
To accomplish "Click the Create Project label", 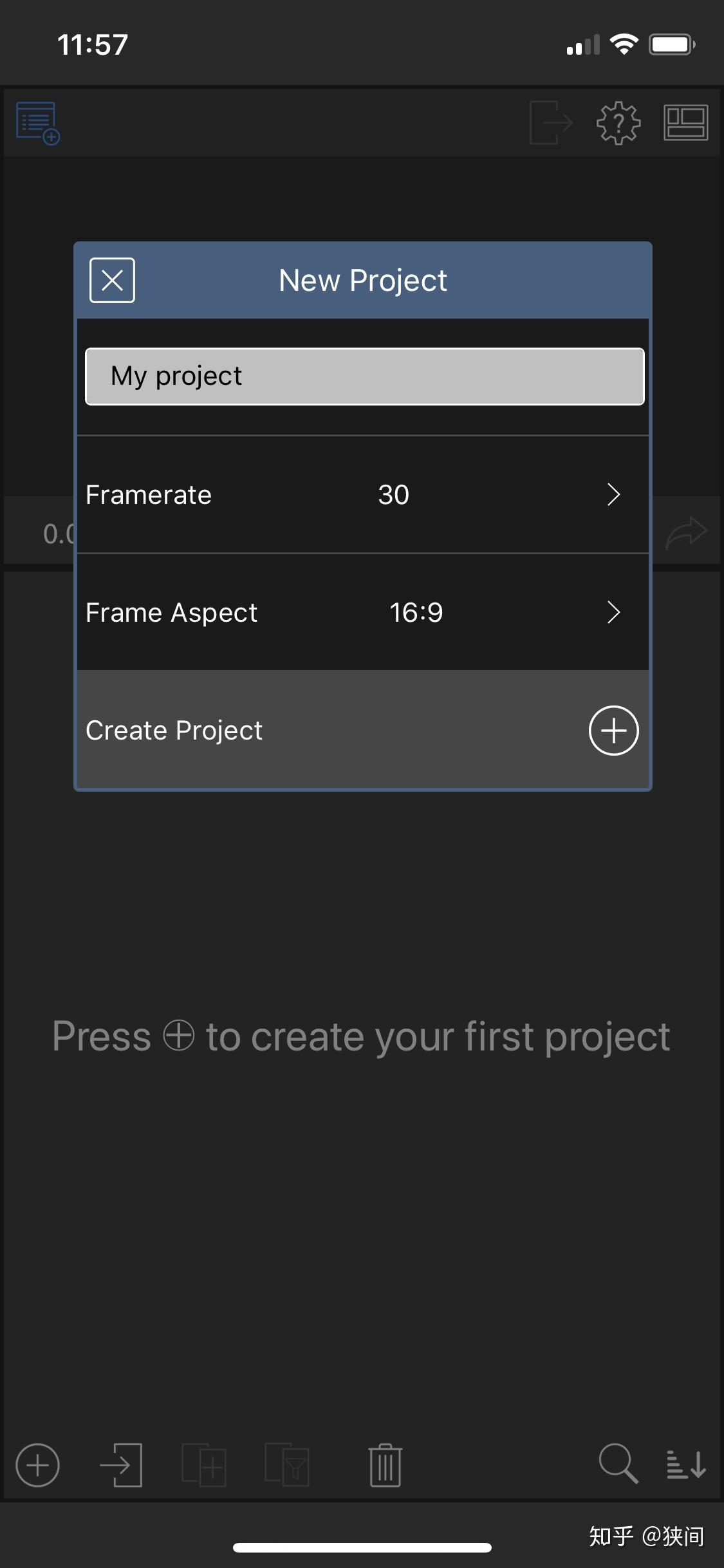I will 174,731.
